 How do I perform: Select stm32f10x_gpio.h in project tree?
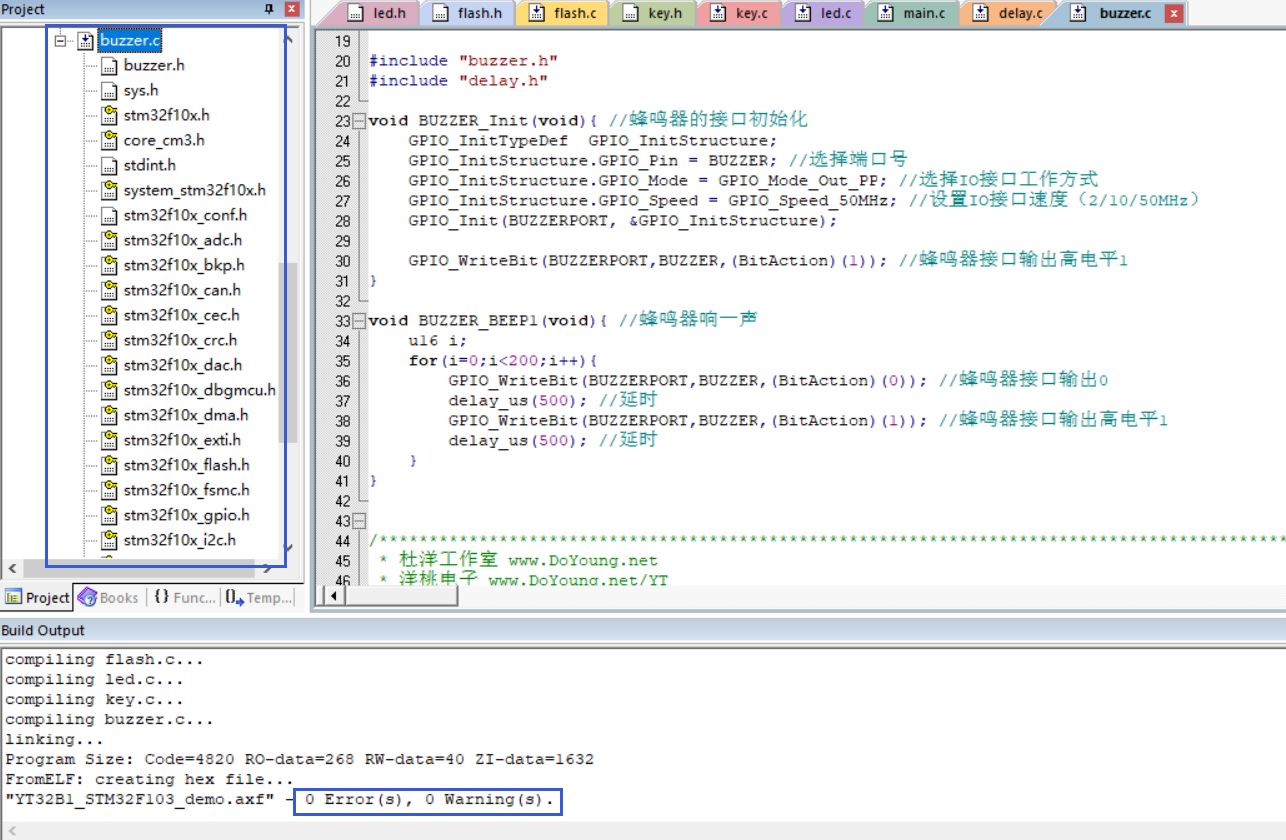tap(186, 515)
